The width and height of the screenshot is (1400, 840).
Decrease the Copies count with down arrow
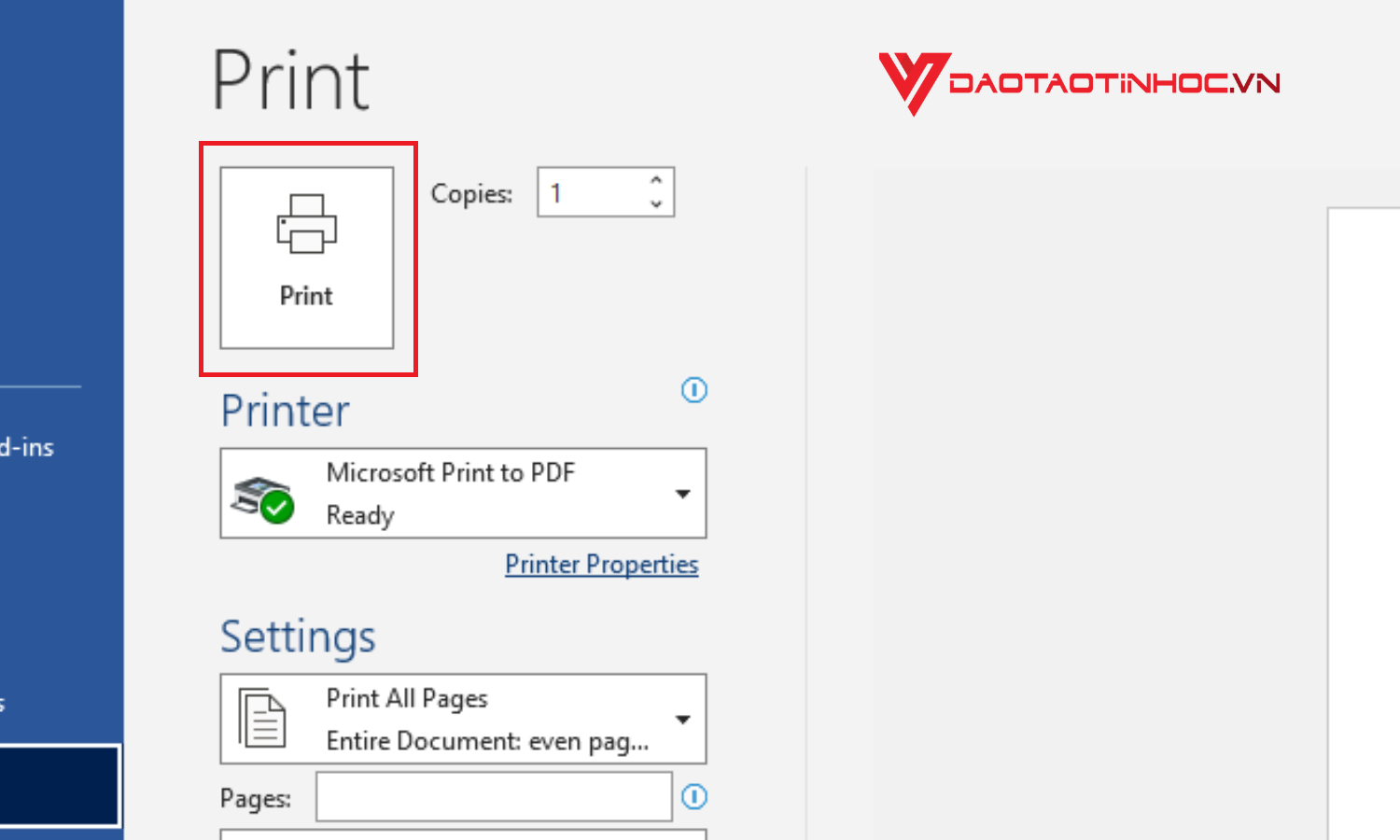coord(656,203)
